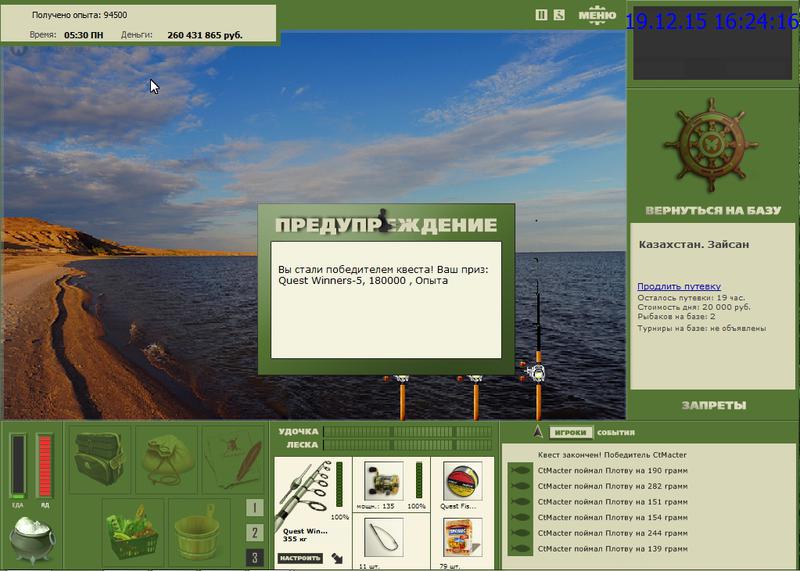800x571 pixels.
Task: Click the rod label Quest Win... 355 кг
Action: point(305,535)
